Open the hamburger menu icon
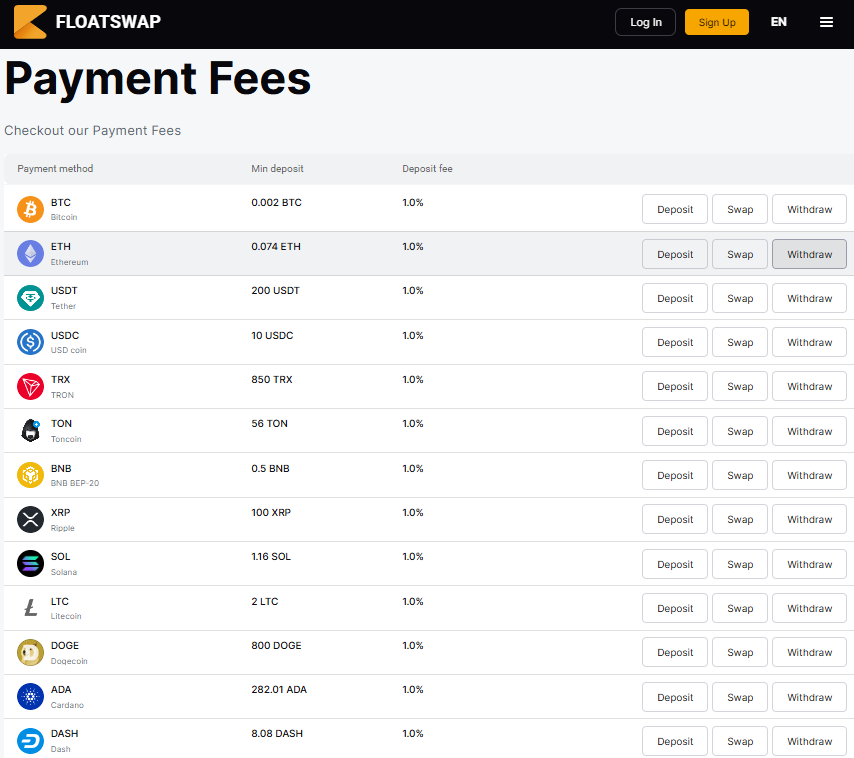 pyautogui.click(x=826, y=22)
